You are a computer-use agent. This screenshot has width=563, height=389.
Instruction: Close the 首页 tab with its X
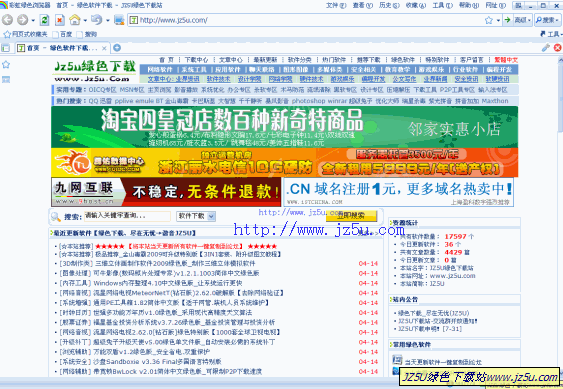click(x=104, y=48)
